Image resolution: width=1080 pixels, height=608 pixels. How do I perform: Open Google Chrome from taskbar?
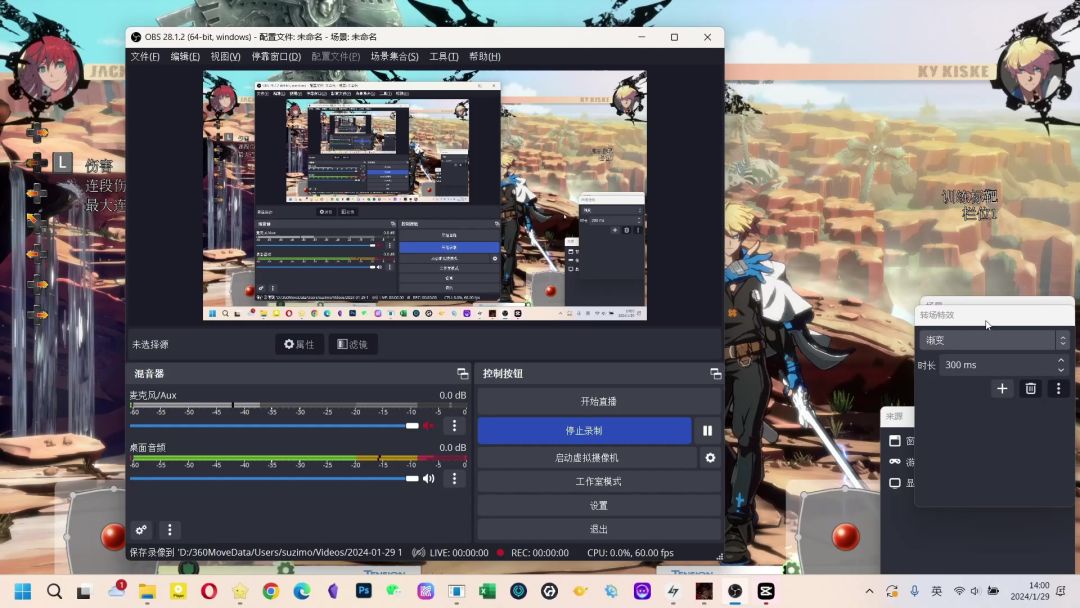point(271,591)
